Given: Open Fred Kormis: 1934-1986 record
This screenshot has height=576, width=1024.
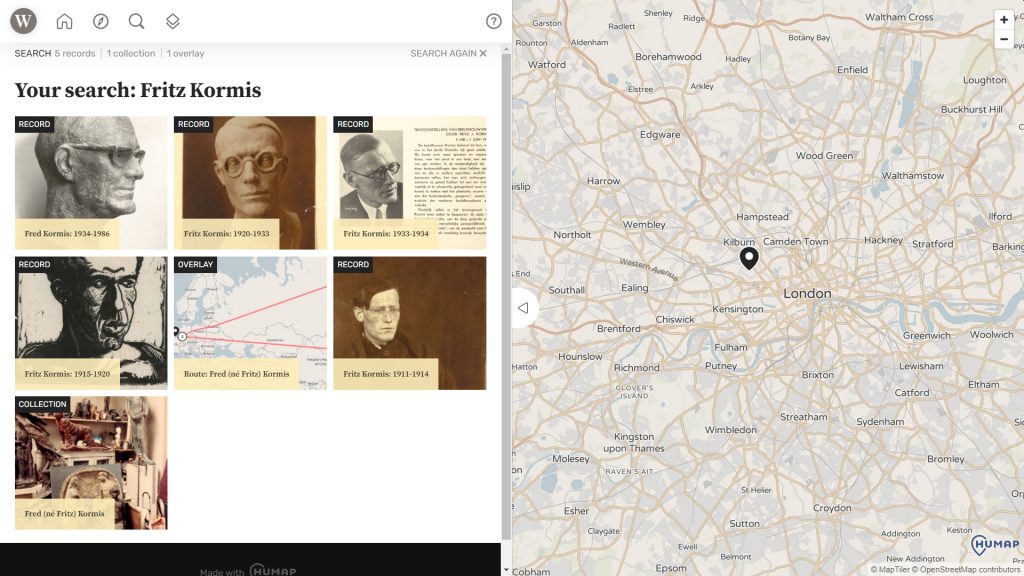Looking at the screenshot, I should point(91,182).
